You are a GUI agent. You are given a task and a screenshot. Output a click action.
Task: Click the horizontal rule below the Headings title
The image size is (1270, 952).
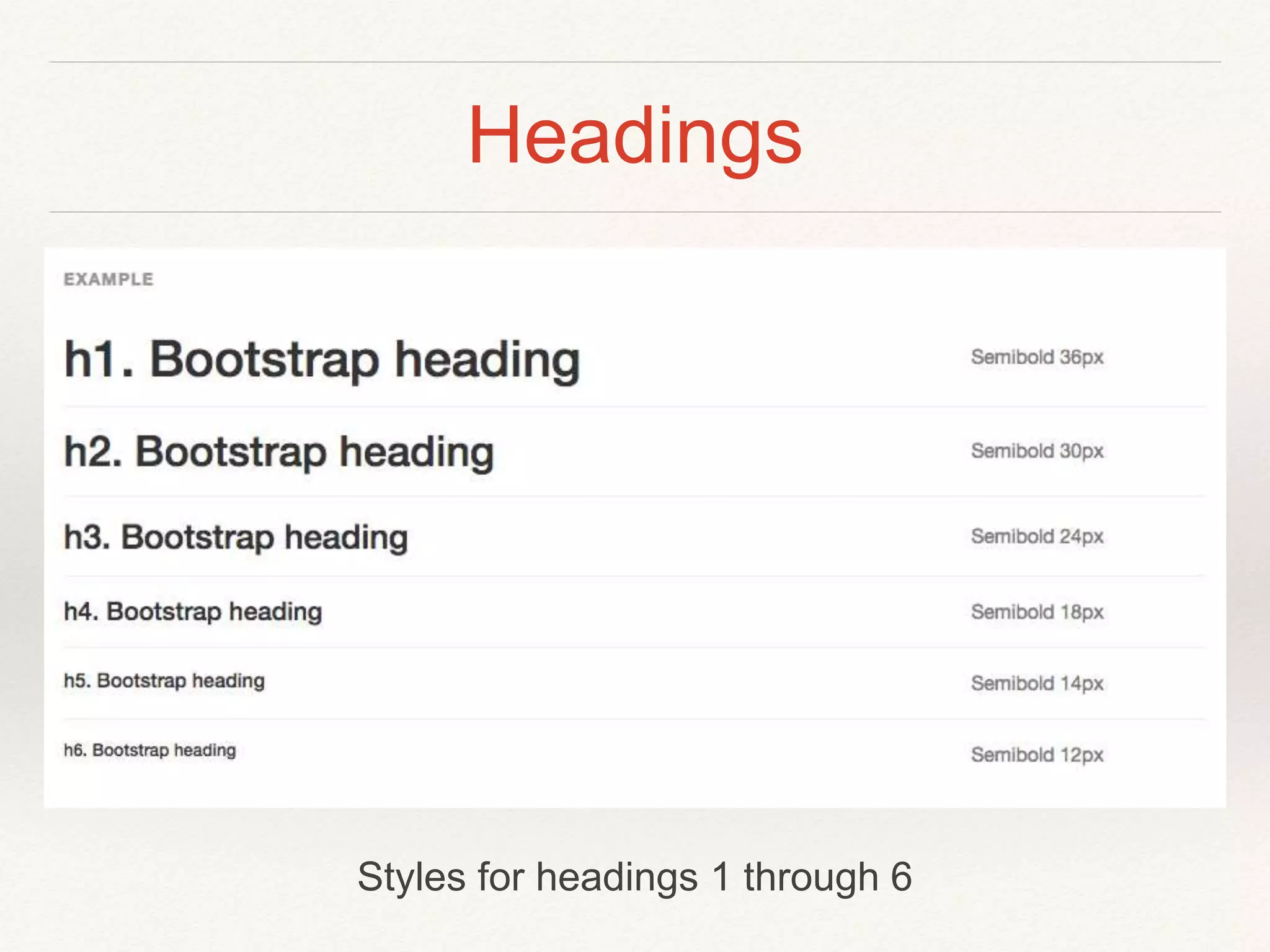[x=634, y=212]
